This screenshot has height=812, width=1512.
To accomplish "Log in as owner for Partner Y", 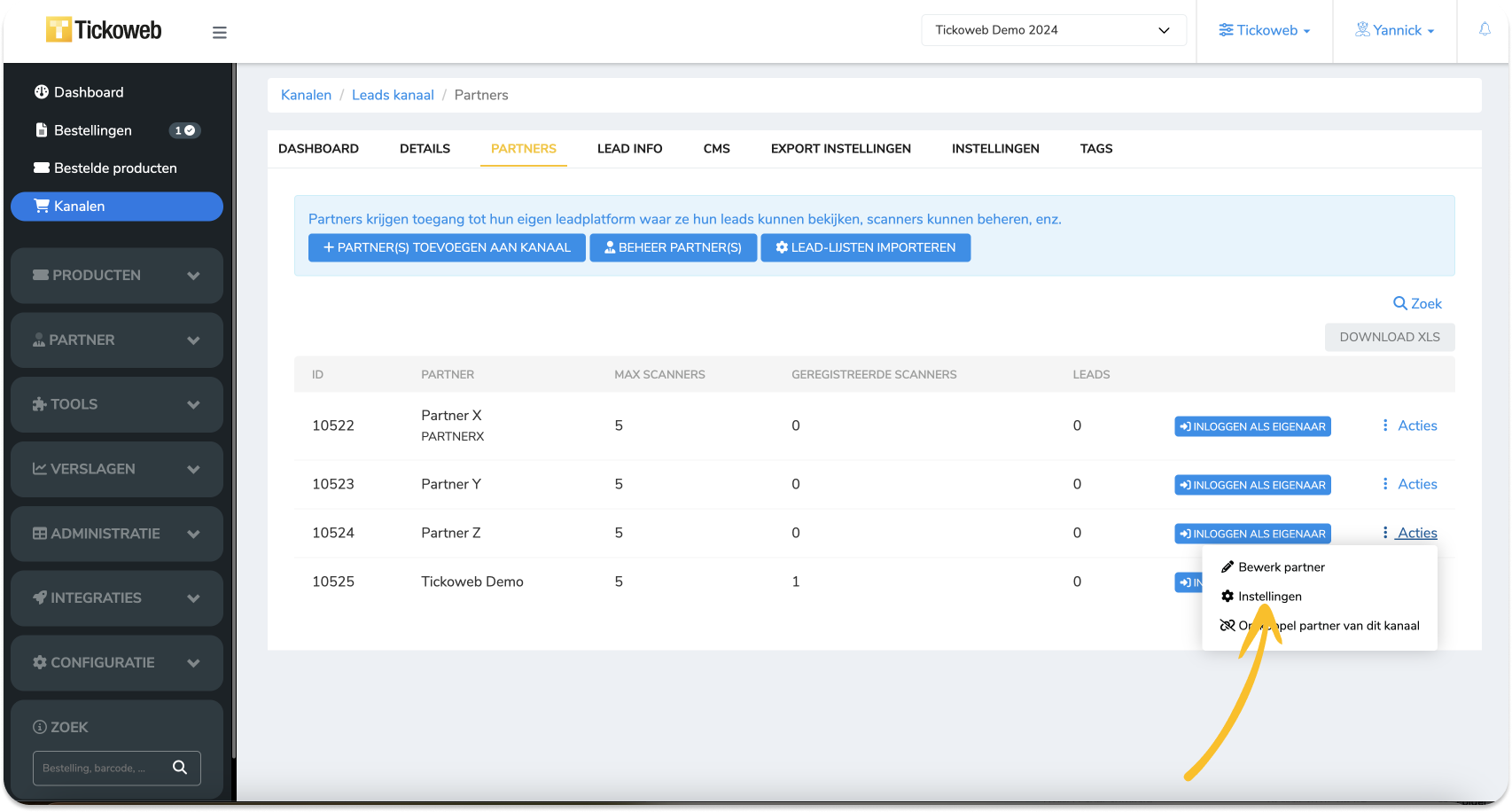I will pos(1252,485).
